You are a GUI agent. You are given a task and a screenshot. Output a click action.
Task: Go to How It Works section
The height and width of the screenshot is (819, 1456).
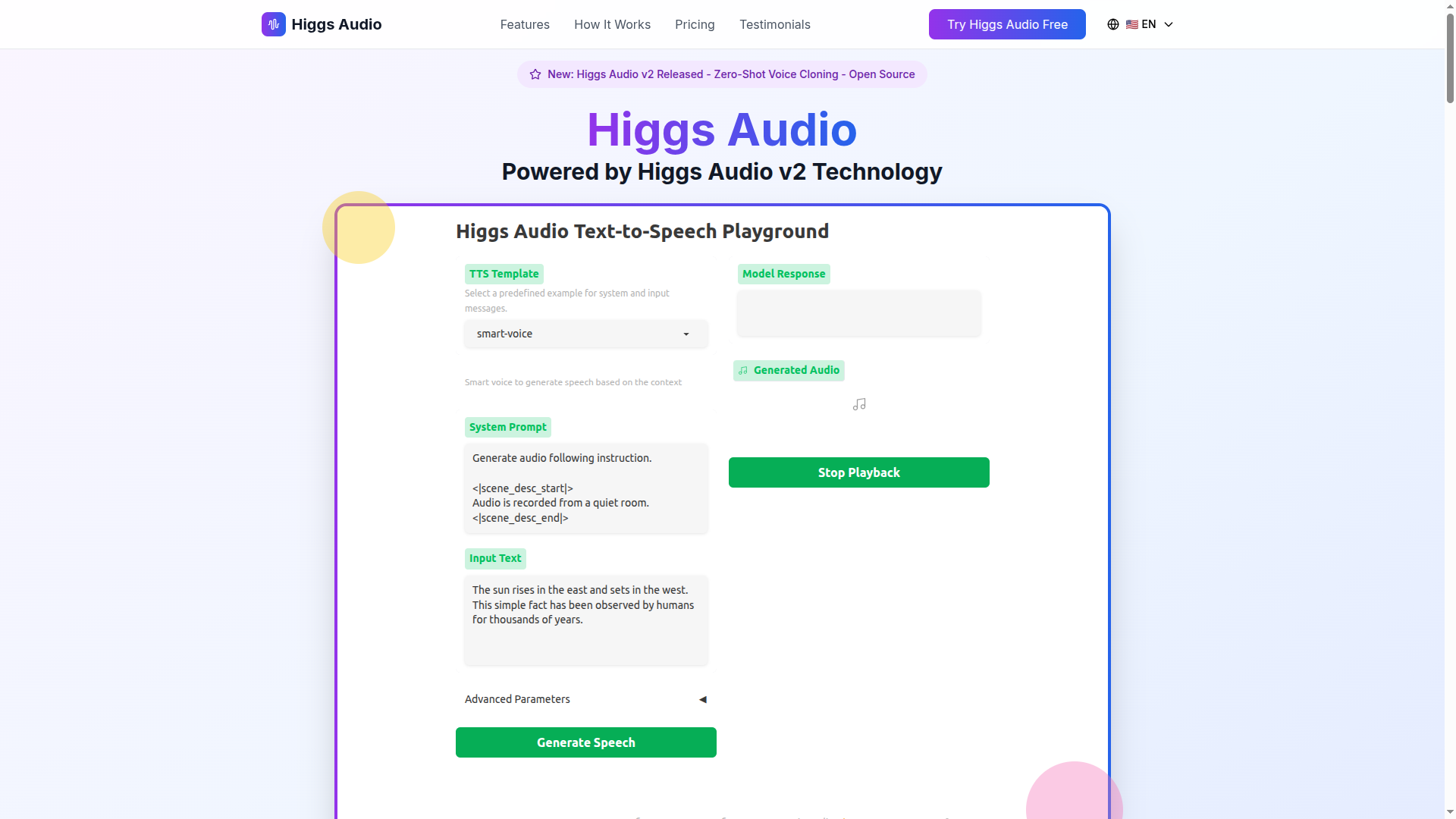pyautogui.click(x=612, y=24)
